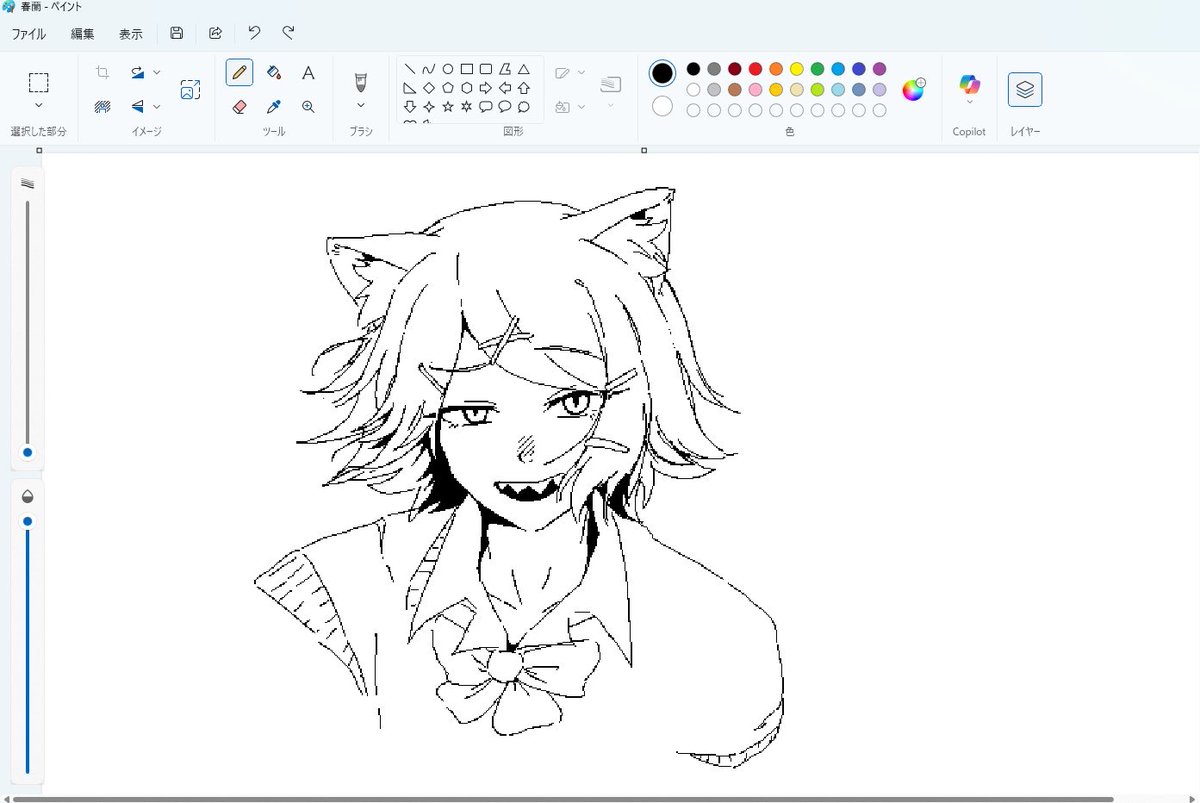
Task: Choose the red color swatch
Action: click(x=755, y=69)
